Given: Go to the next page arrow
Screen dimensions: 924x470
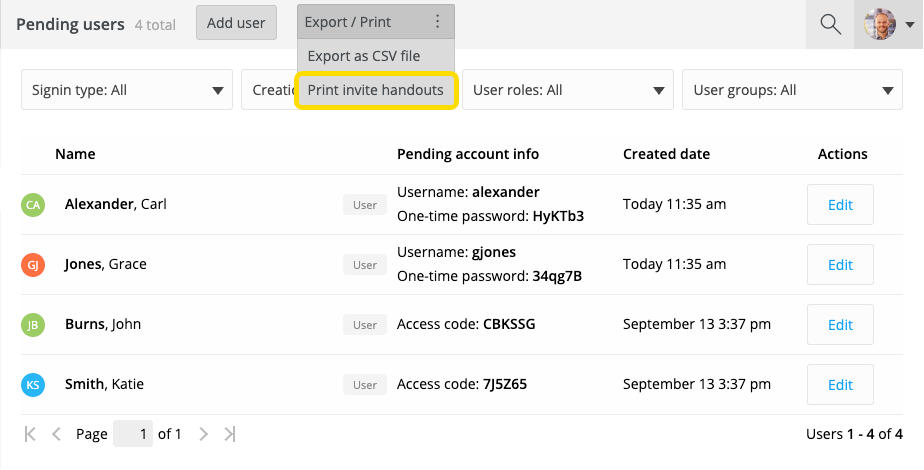Looking at the screenshot, I should (x=204, y=434).
